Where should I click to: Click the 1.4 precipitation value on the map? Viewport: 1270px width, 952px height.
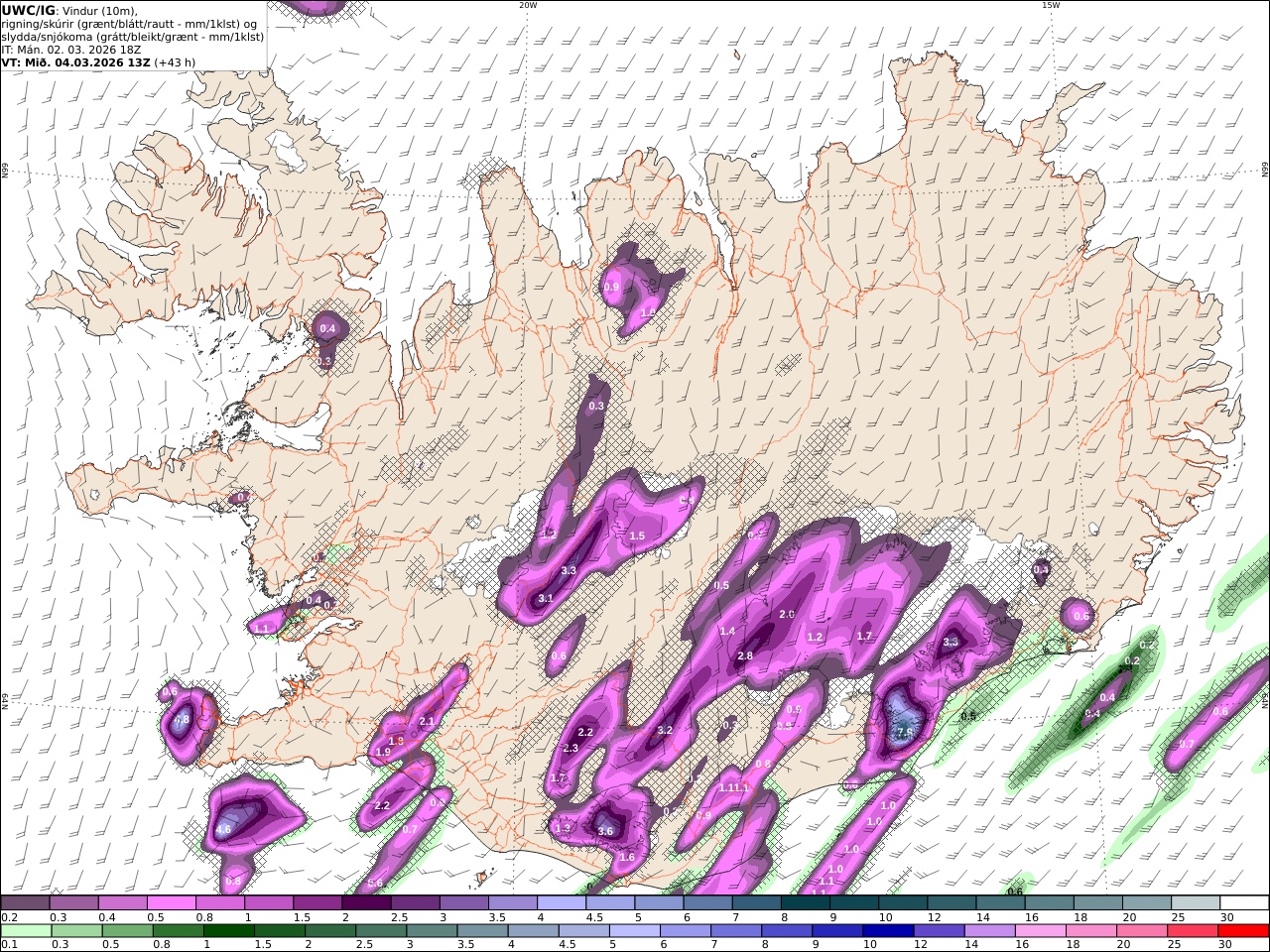click(x=727, y=632)
